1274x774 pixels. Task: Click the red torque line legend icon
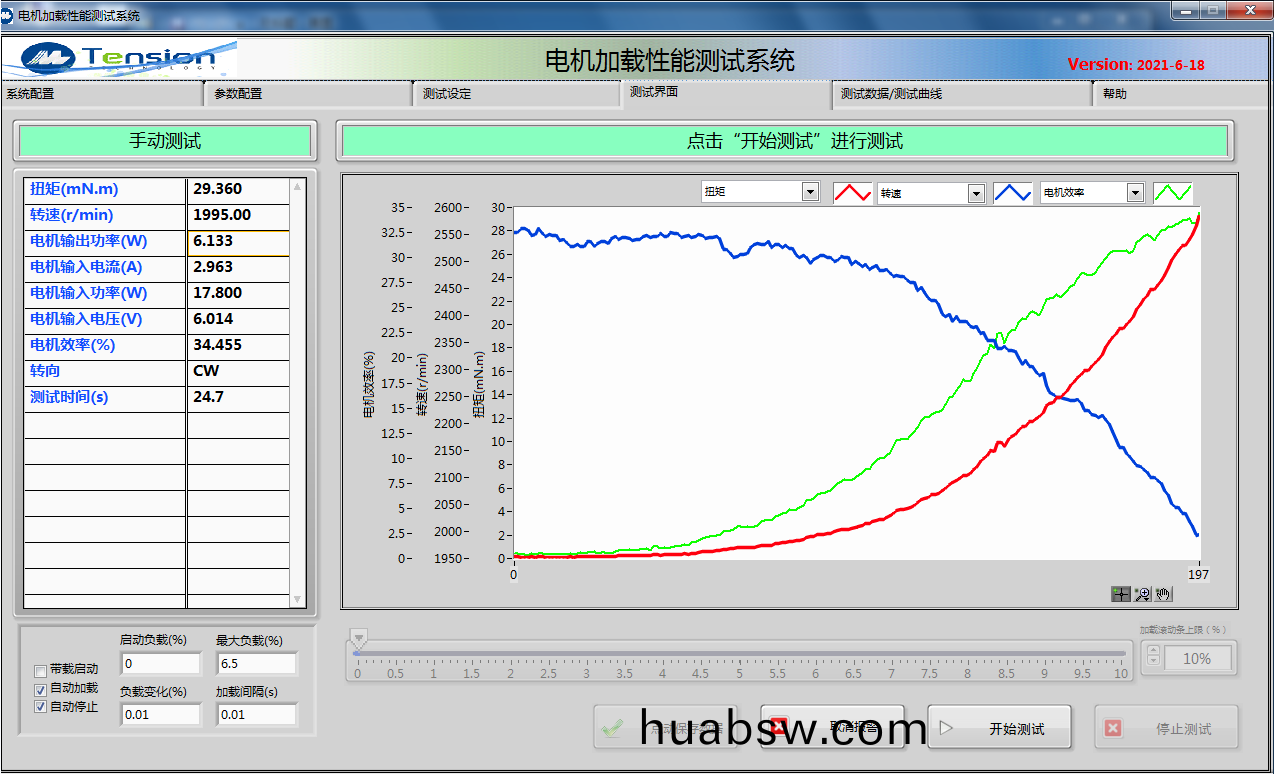point(852,193)
